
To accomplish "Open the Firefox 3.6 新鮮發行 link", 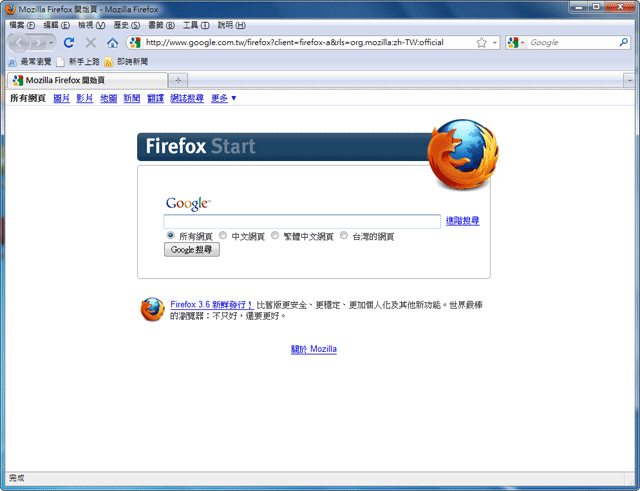I will (x=212, y=304).
